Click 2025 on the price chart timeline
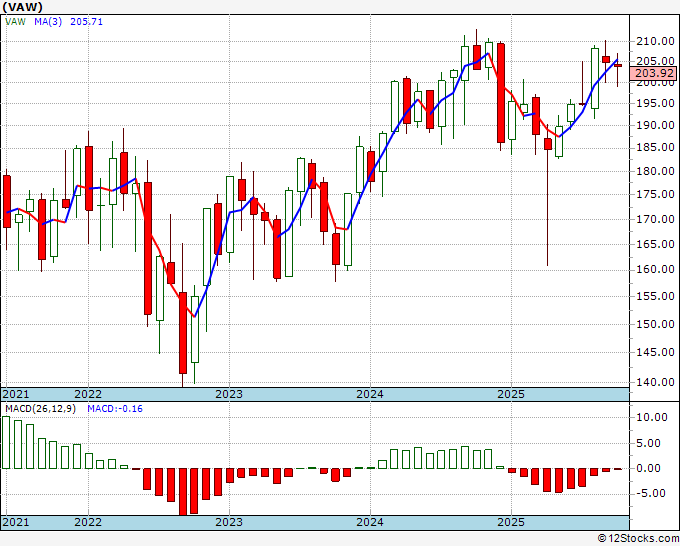The height and width of the screenshot is (546, 680). pos(511,394)
